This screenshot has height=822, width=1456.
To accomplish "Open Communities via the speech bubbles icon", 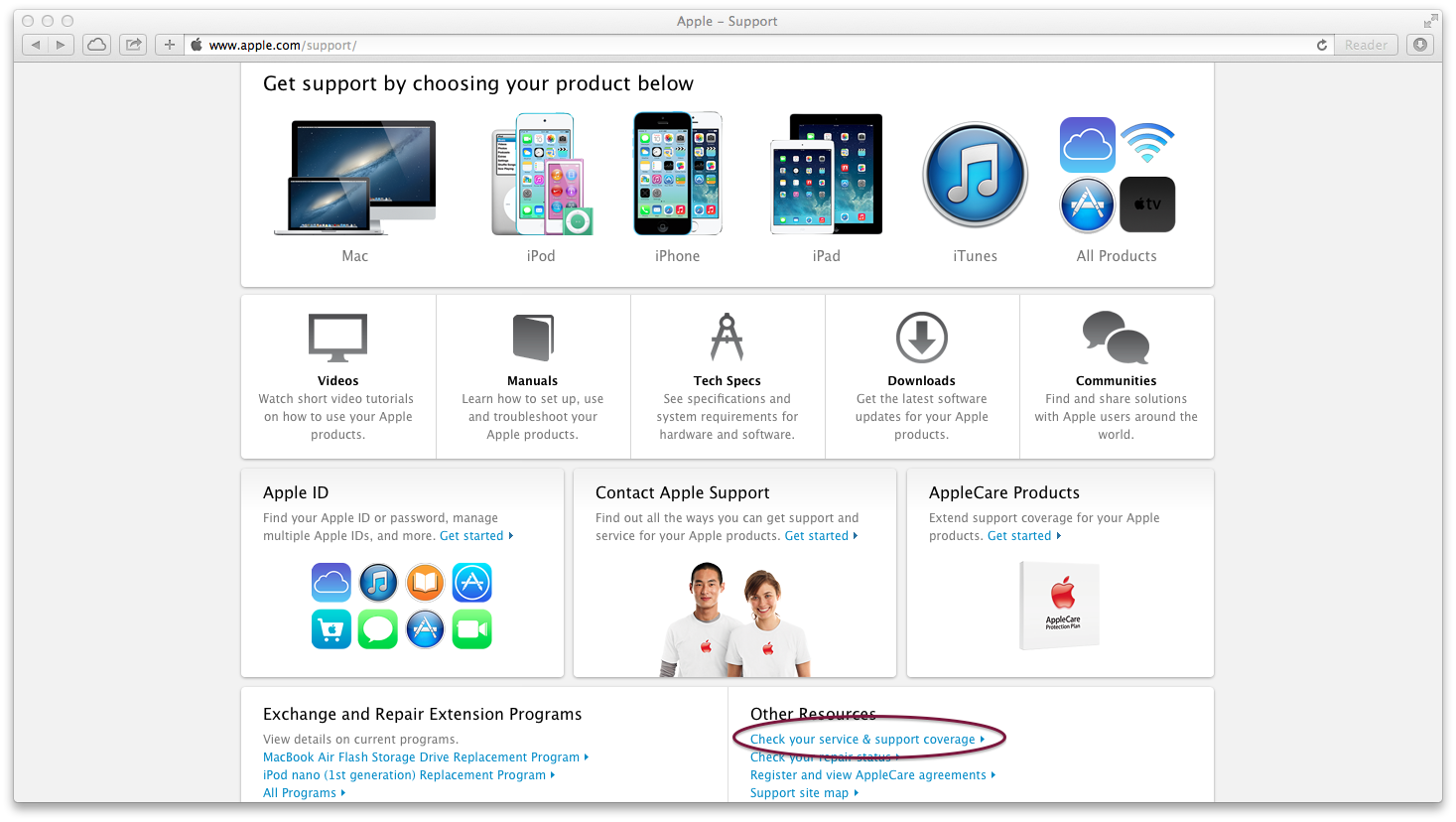I will 1116,337.
